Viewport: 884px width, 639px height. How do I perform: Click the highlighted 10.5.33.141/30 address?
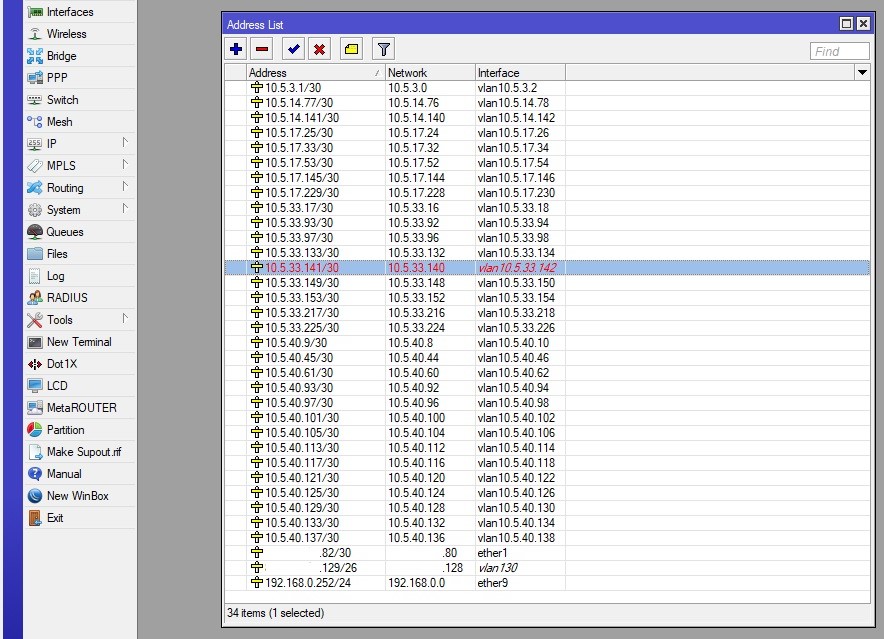302,268
